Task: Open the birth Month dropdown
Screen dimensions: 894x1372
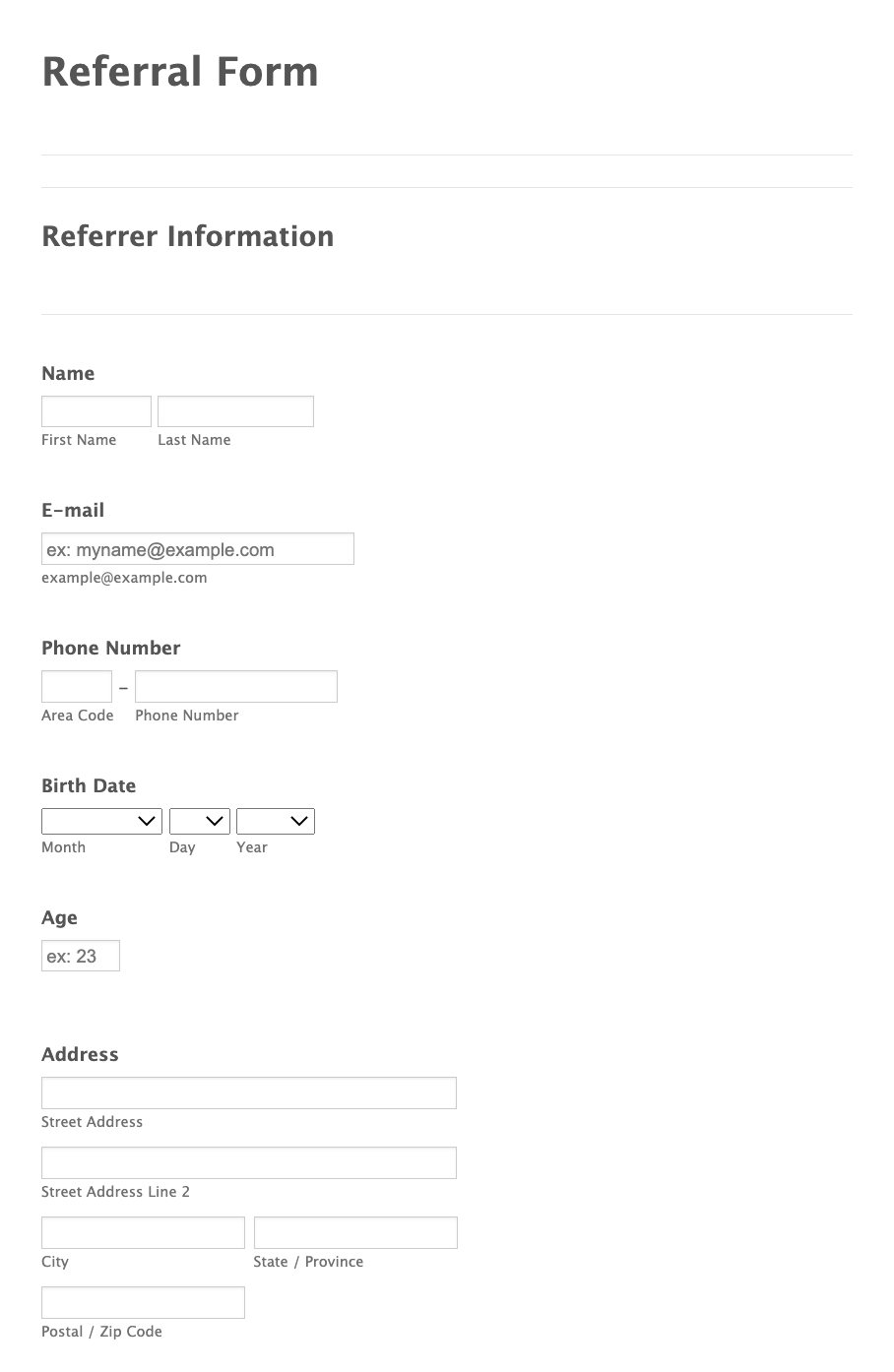Action: [101, 821]
